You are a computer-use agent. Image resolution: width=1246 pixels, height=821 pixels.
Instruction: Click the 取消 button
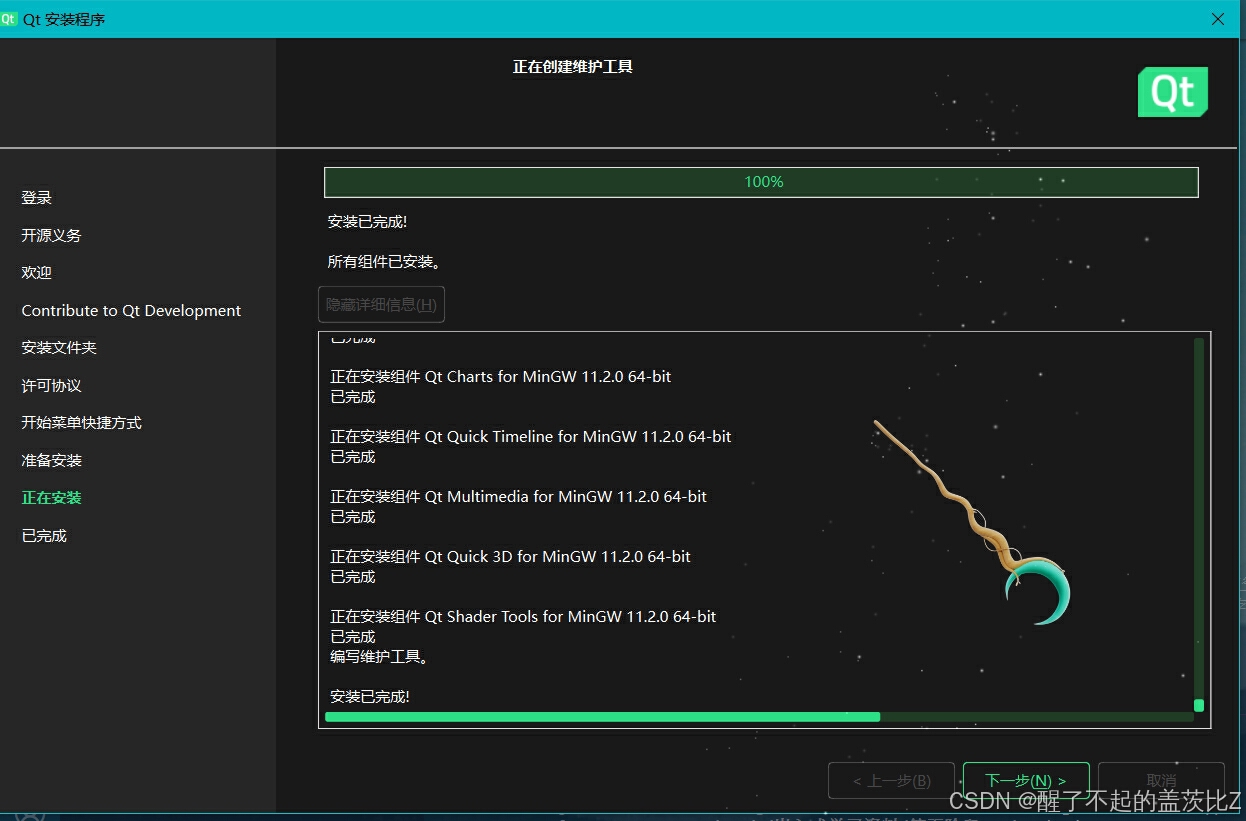1161,780
